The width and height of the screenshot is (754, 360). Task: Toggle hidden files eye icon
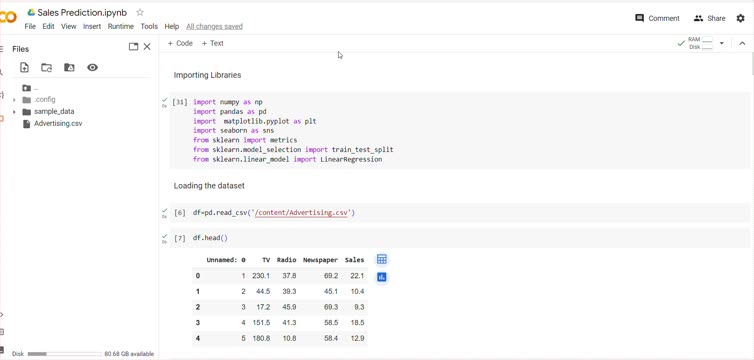92,68
